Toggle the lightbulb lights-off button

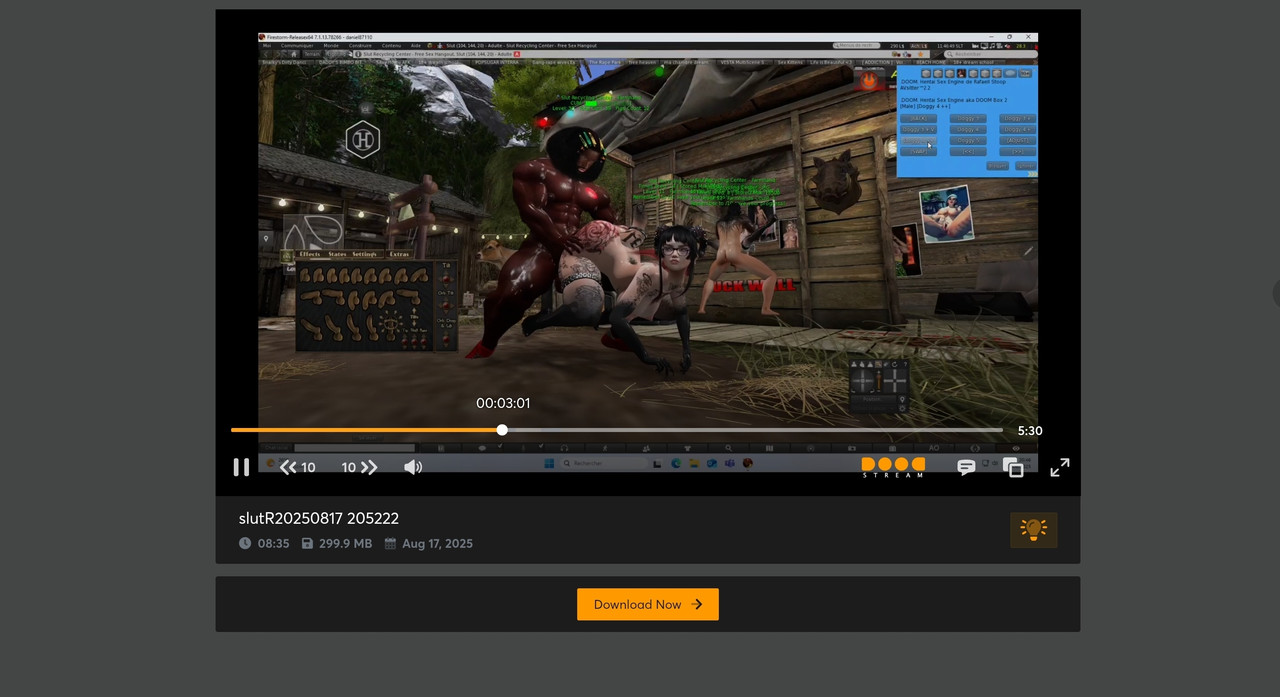pos(1034,529)
